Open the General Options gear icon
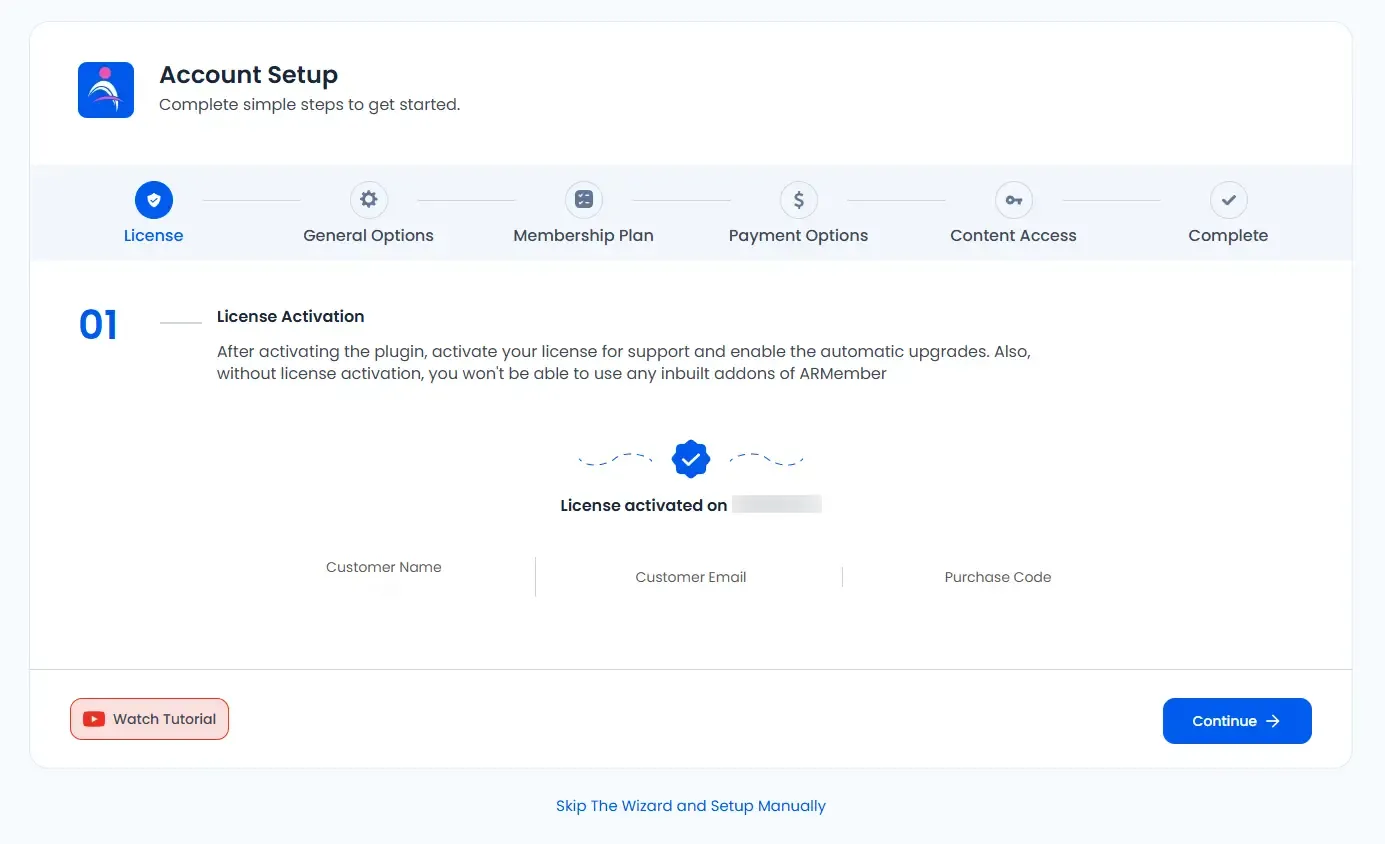Viewport: 1385px width, 844px height. point(368,200)
